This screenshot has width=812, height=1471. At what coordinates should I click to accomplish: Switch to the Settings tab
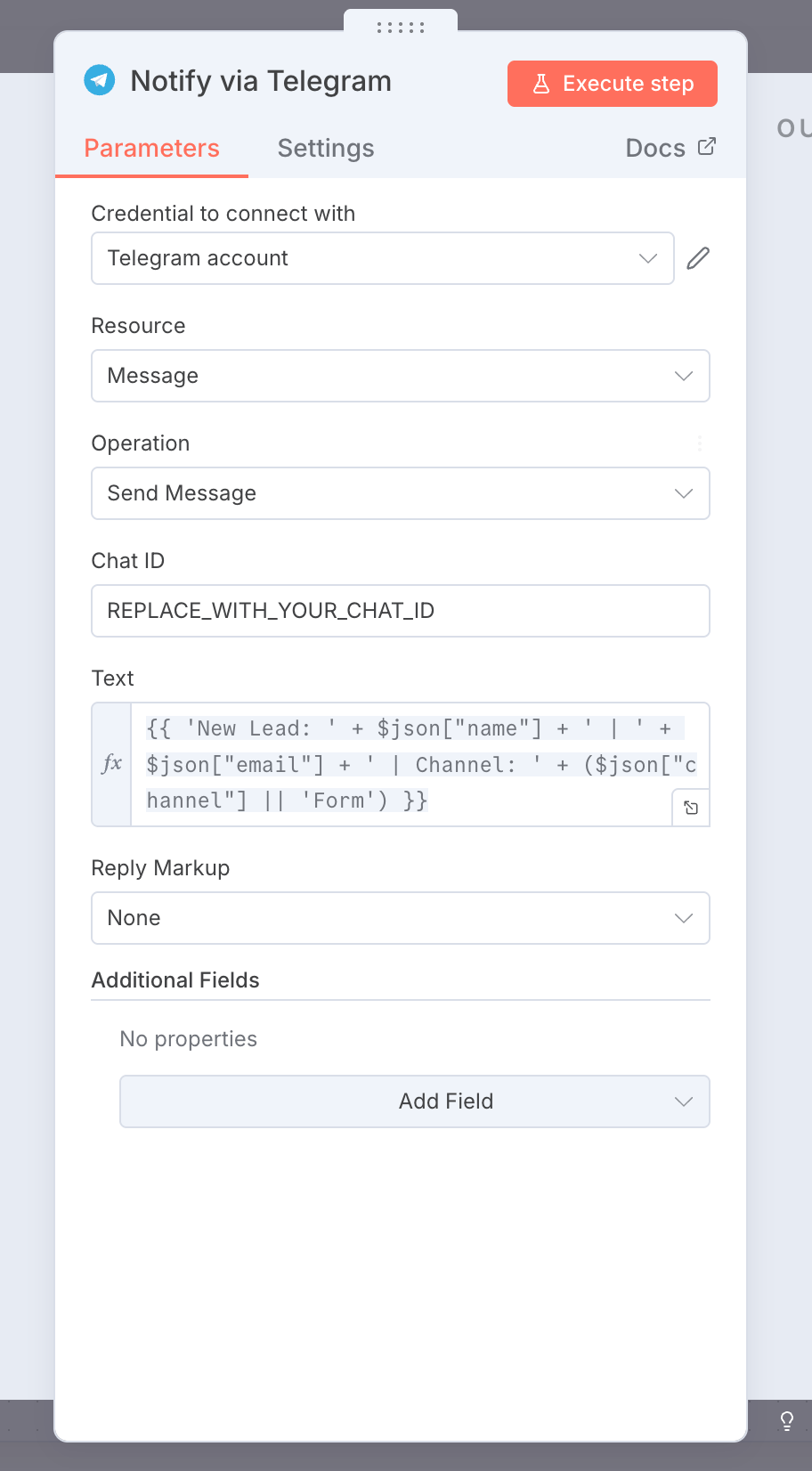[326, 148]
